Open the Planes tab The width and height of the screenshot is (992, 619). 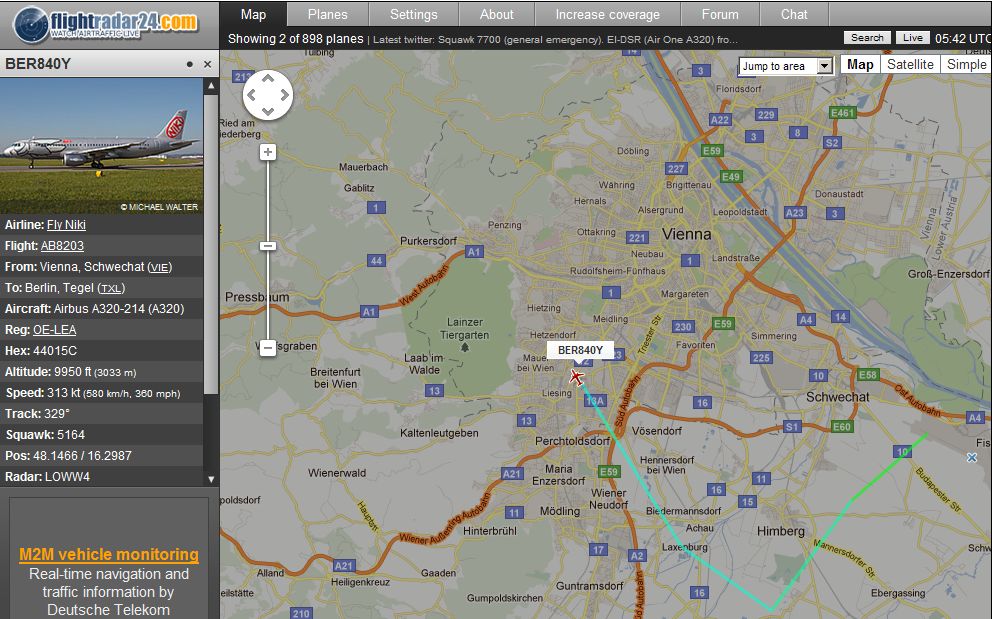point(328,14)
